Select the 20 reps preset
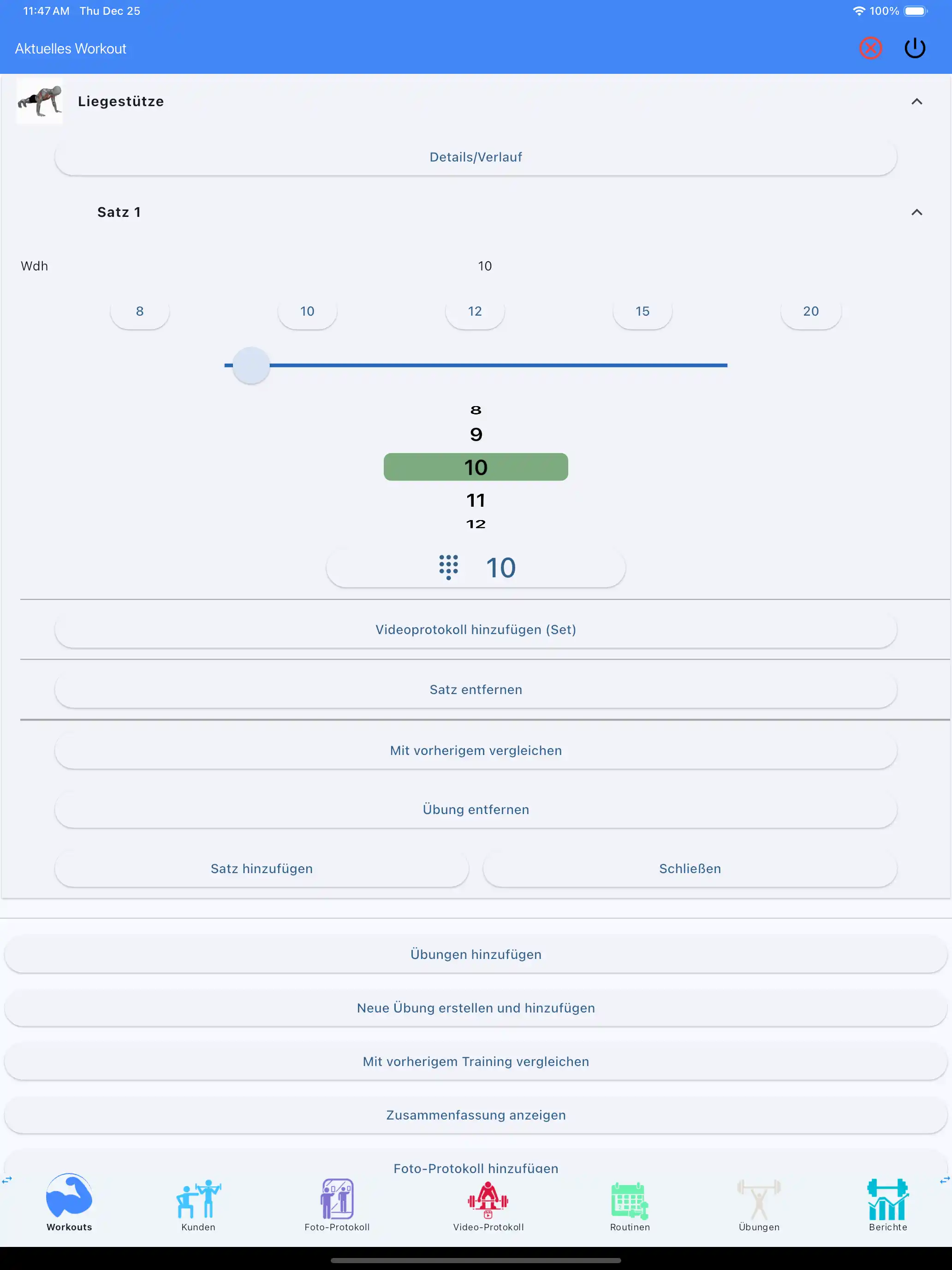The image size is (952, 1270). [810, 311]
